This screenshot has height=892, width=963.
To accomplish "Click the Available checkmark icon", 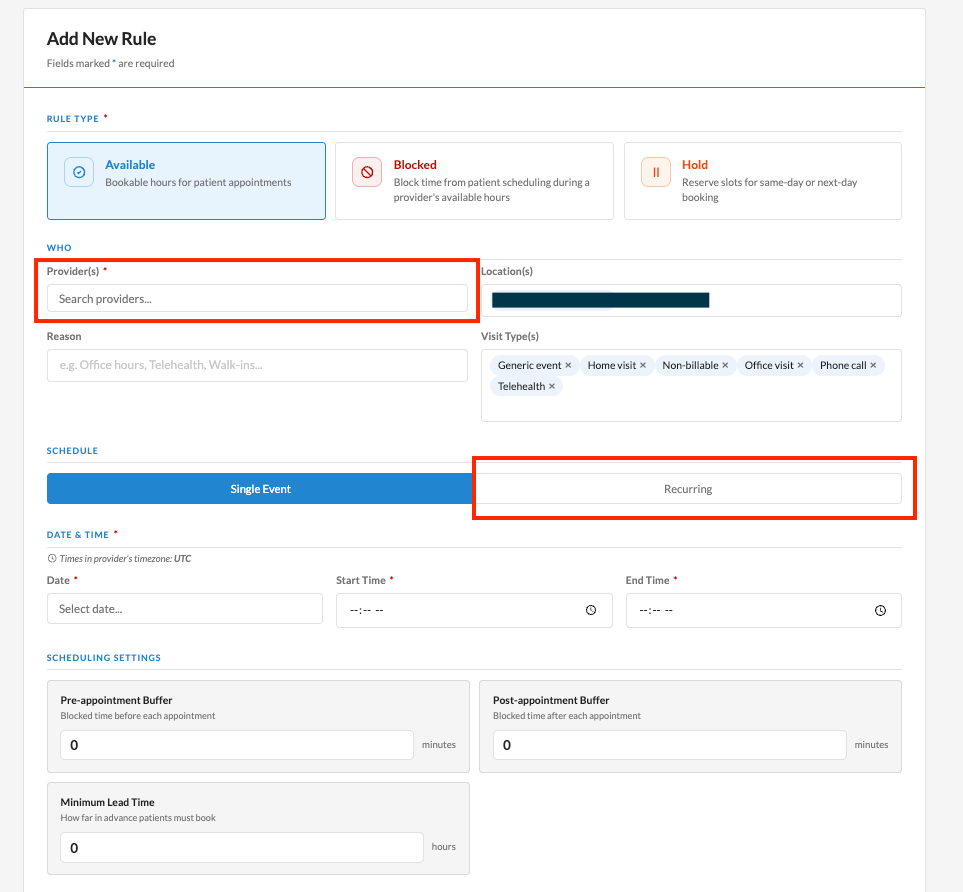I will [79, 173].
